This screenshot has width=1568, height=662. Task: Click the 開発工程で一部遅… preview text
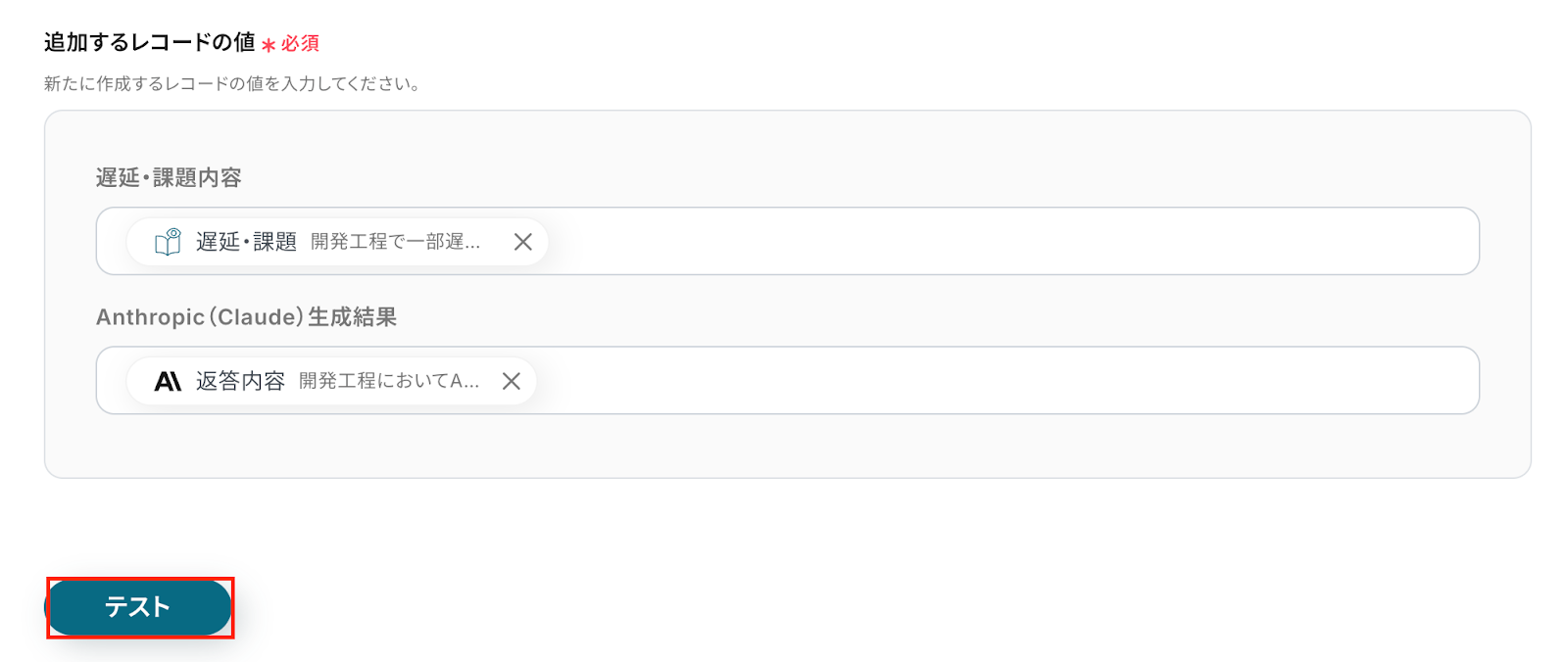coord(395,242)
